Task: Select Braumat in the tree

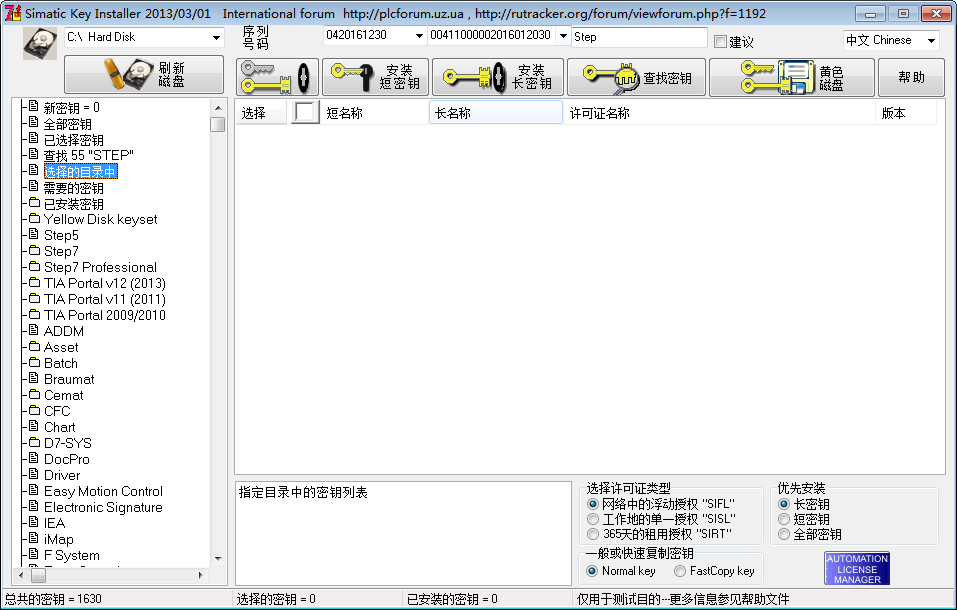Action: pos(69,379)
